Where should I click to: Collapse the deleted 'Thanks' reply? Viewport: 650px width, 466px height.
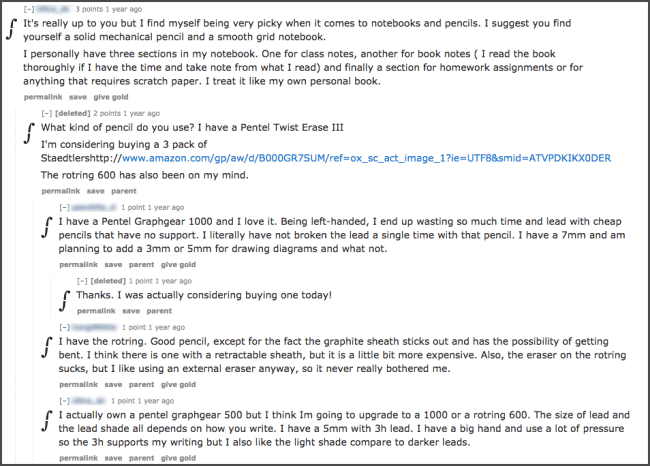click(x=82, y=281)
